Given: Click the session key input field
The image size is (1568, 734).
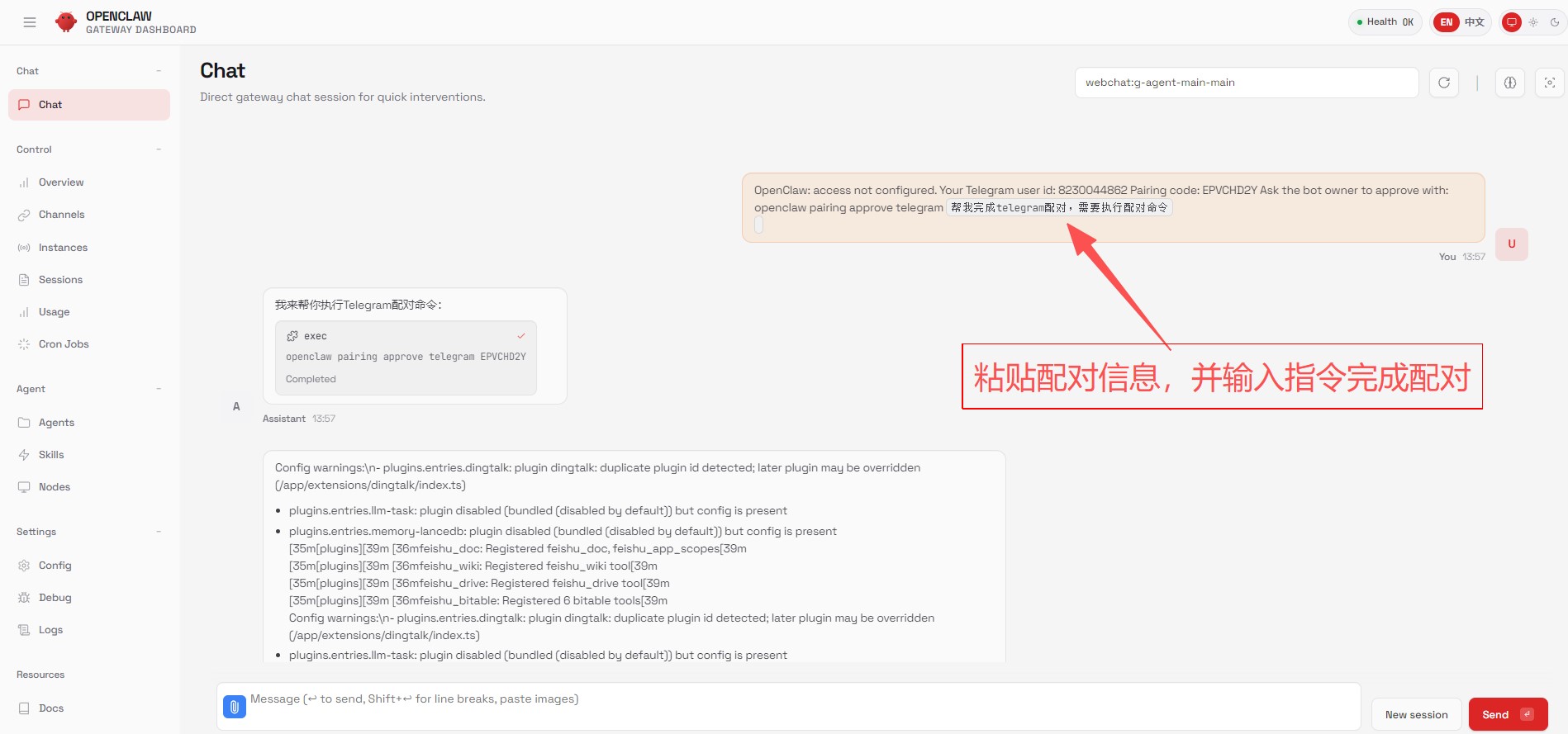Looking at the screenshot, I should click(x=1246, y=83).
